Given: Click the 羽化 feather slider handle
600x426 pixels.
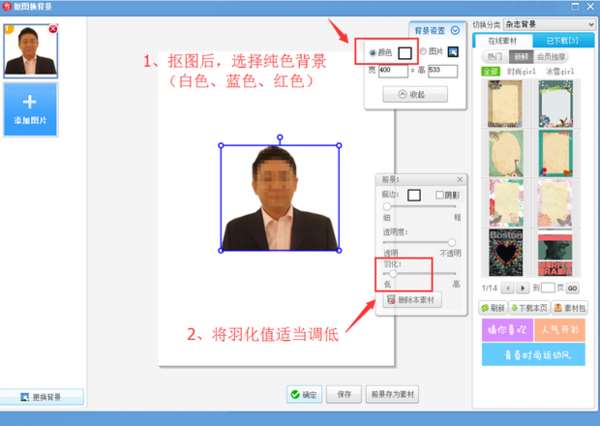Looking at the screenshot, I should (393, 274).
